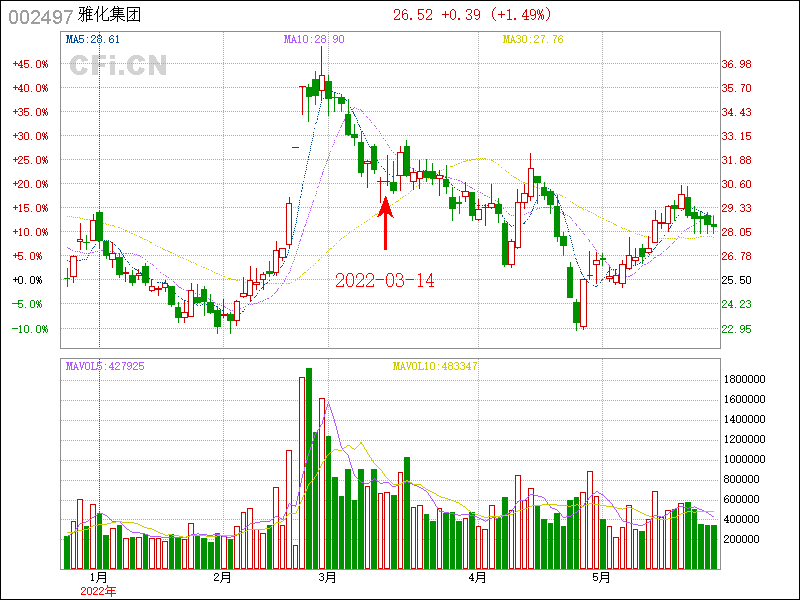Click the 2月 month label
Screen dimensions: 800x600
coord(222,578)
